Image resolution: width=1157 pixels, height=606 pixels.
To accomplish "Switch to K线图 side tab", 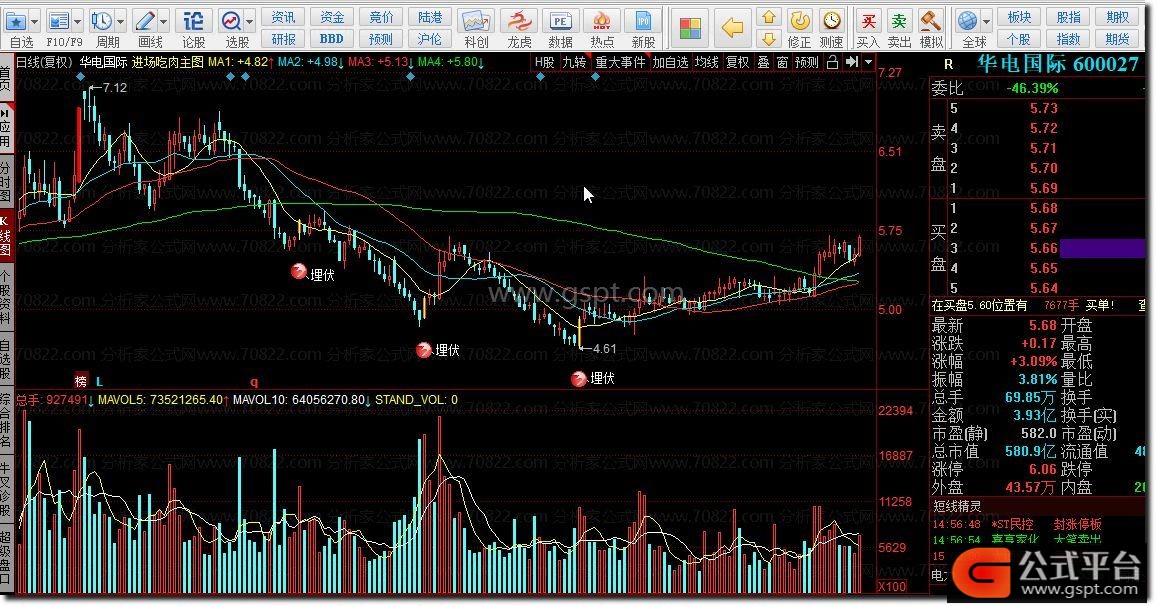I will tap(6, 237).
